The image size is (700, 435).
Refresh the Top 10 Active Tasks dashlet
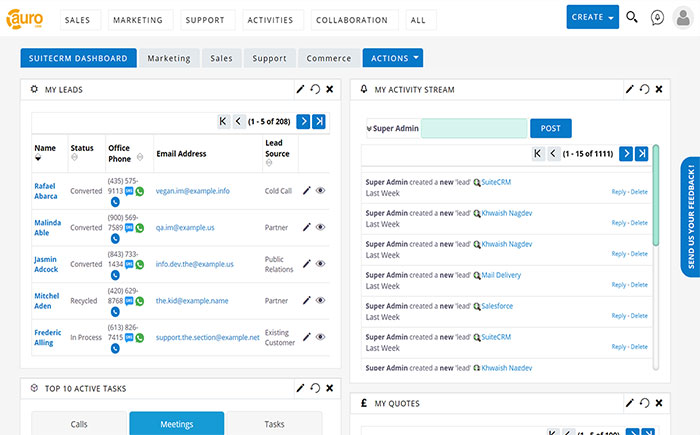click(315, 388)
